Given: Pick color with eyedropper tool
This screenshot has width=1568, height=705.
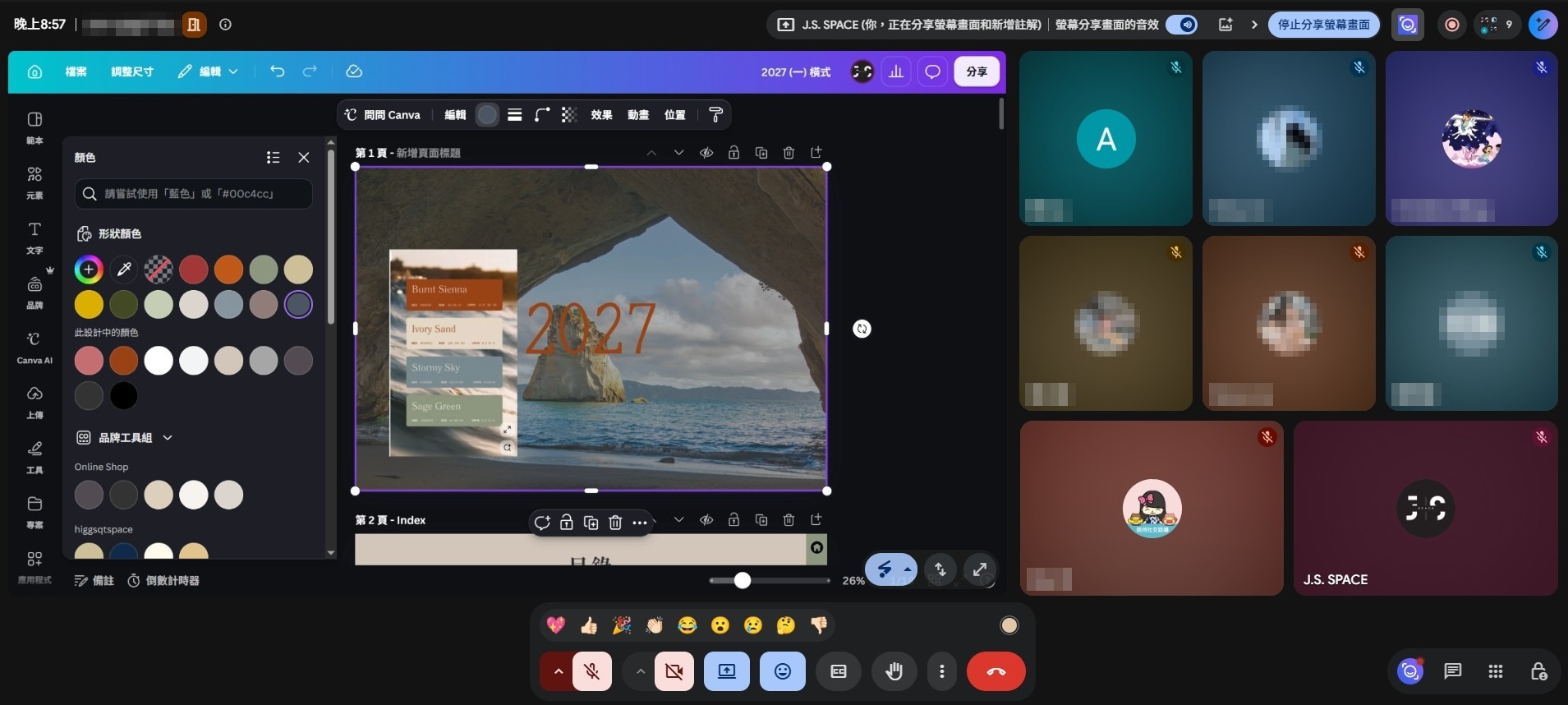Looking at the screenshot, I should (124, 269).
